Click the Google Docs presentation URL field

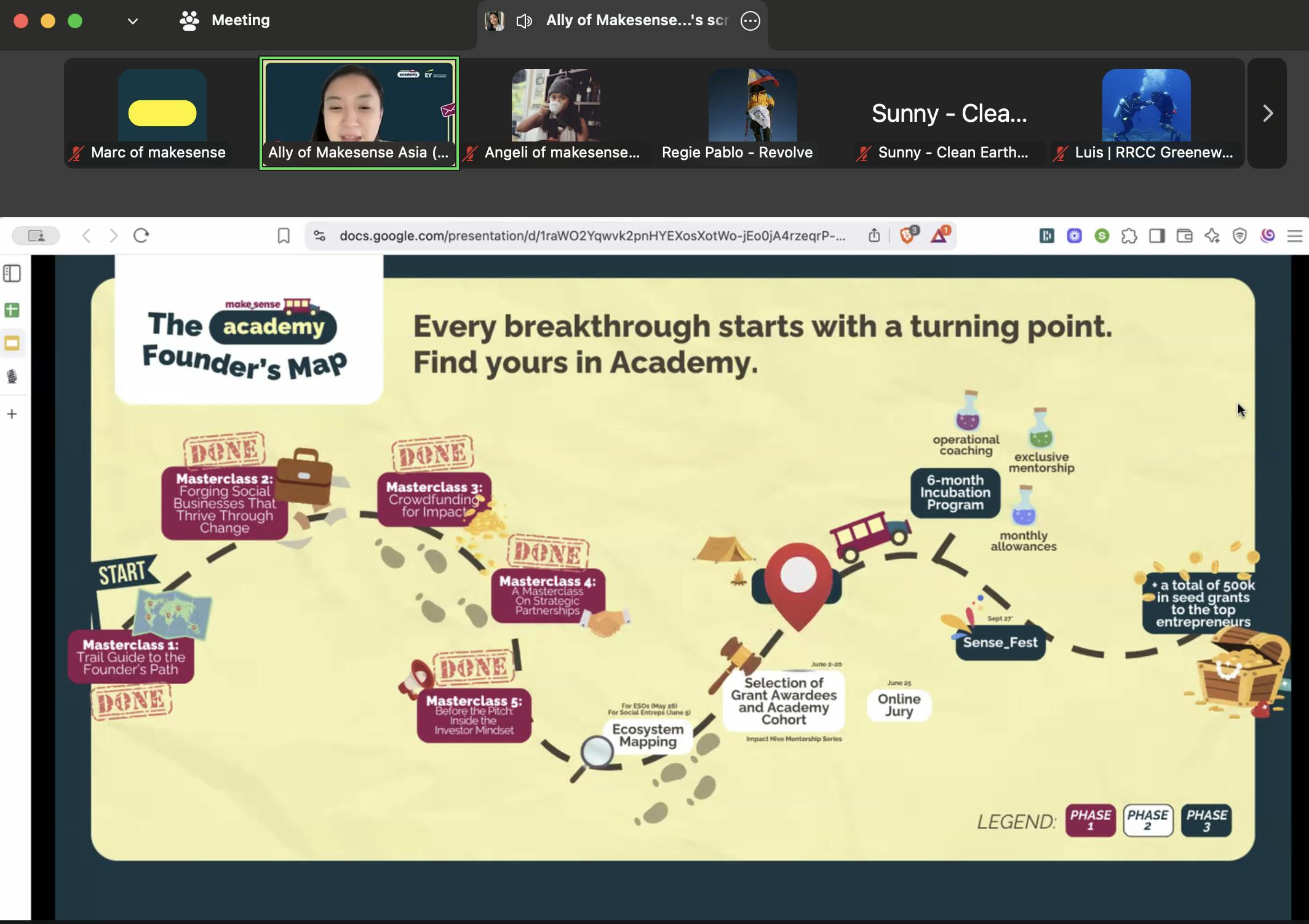pos(592,236)
